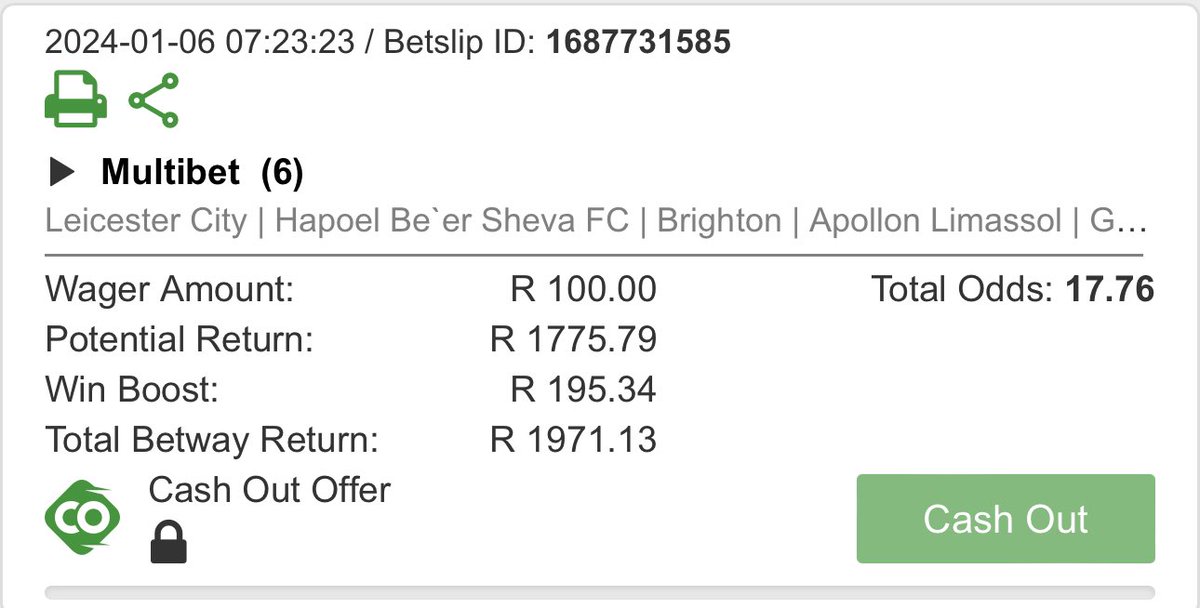Click the Betslip ID number 1687731585
The height and width of the screenshot is (608, 1200).
pos(638,42)
